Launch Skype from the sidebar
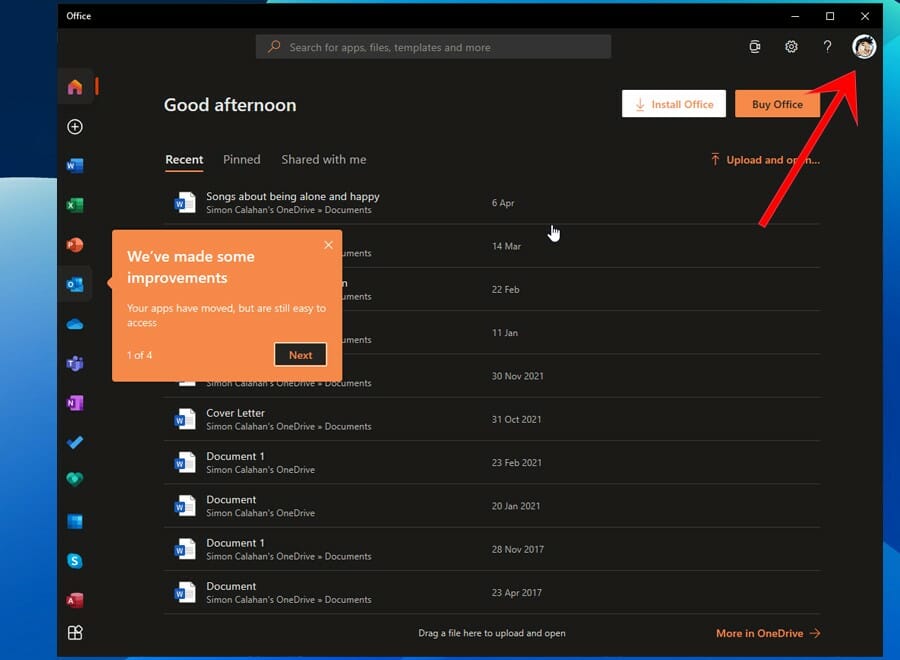 click(x=75, y=561)
